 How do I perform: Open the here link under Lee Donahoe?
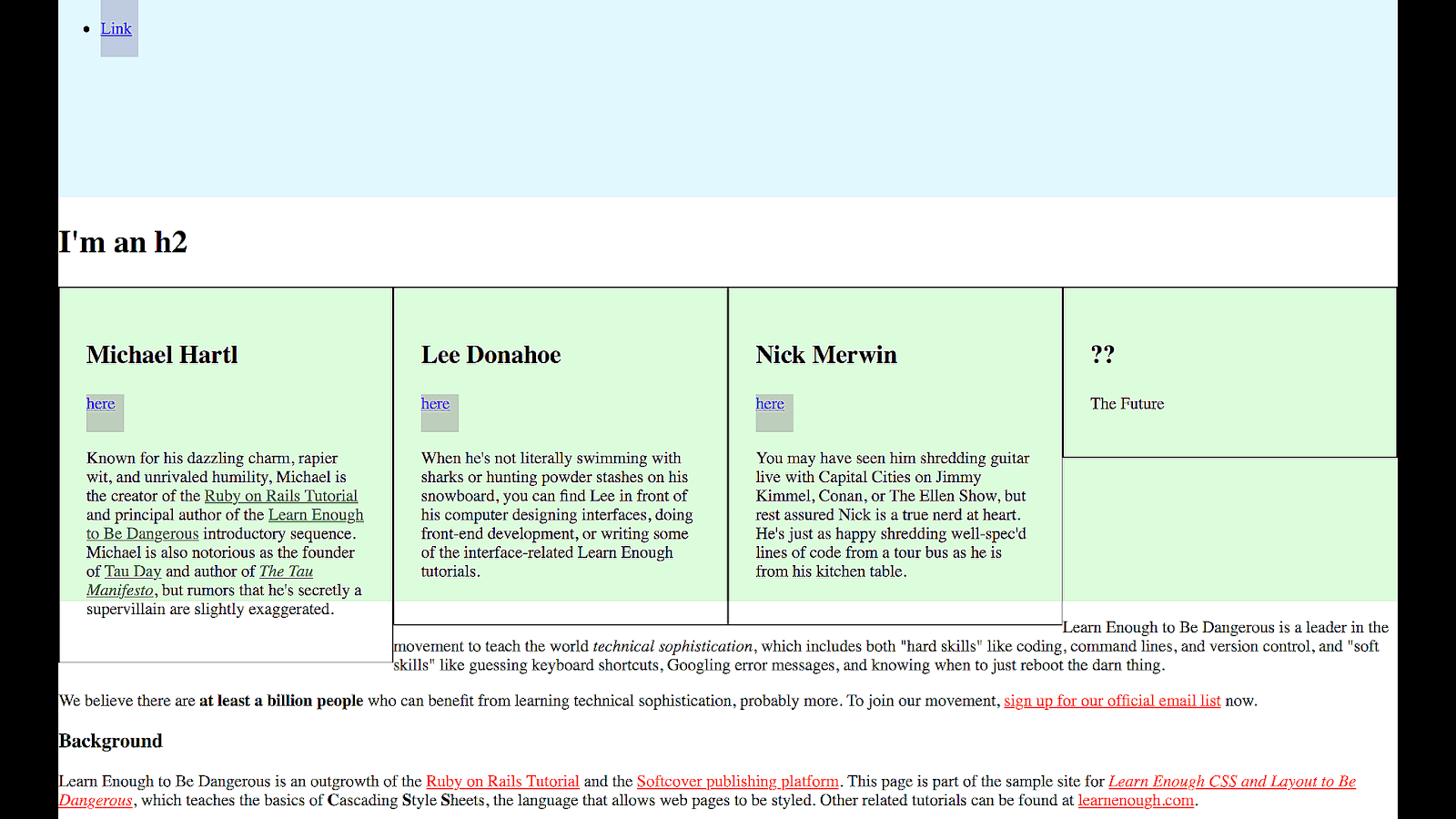click(x=436, y=403)
